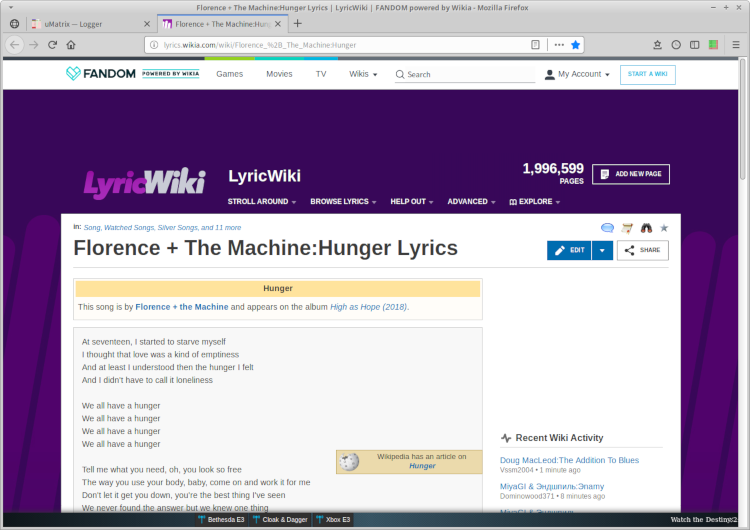Open Xbox E3 footer link
Image resolution: width=750 pixels, height=530 pixels.
(x=333, y=519)
